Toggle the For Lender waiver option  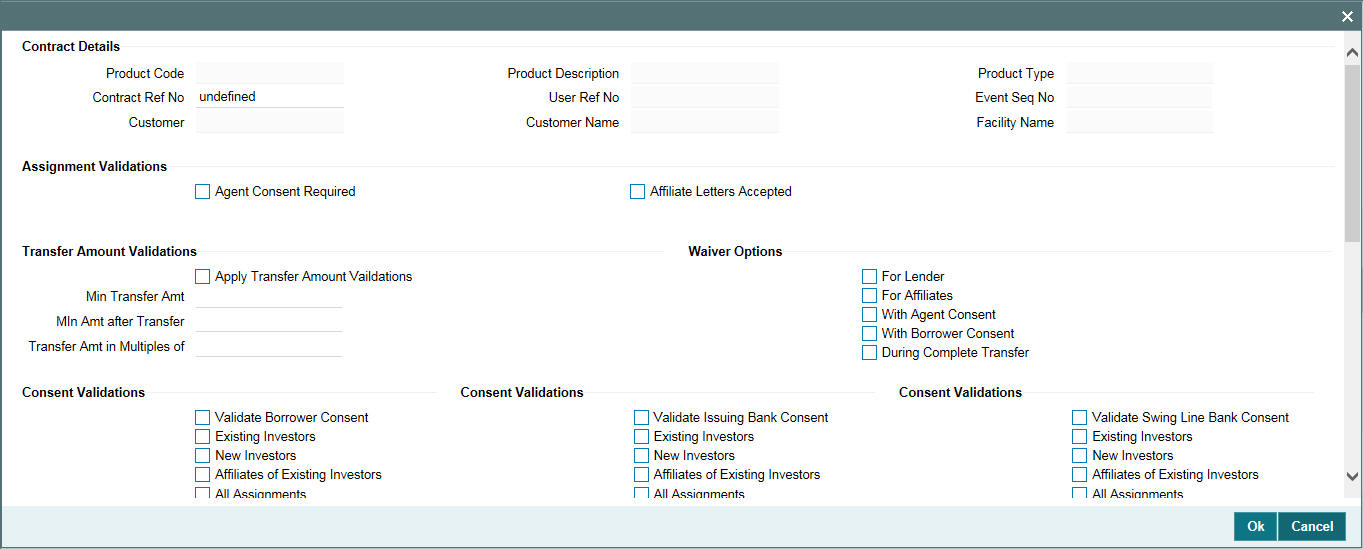869,277
